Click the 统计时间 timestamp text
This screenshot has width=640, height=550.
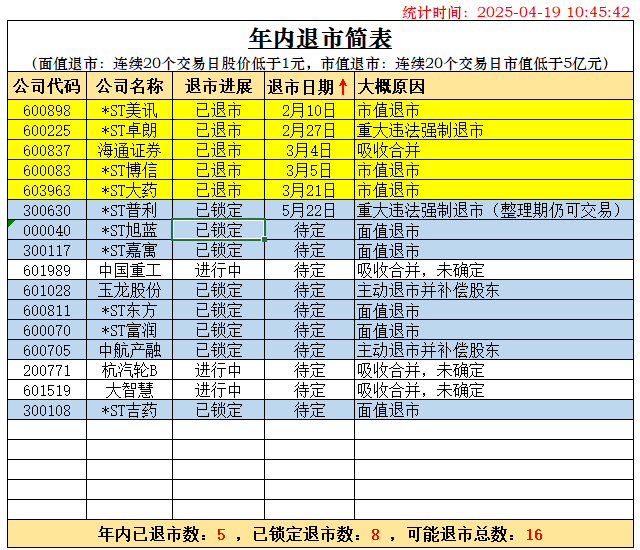click(x=516, y=12)
